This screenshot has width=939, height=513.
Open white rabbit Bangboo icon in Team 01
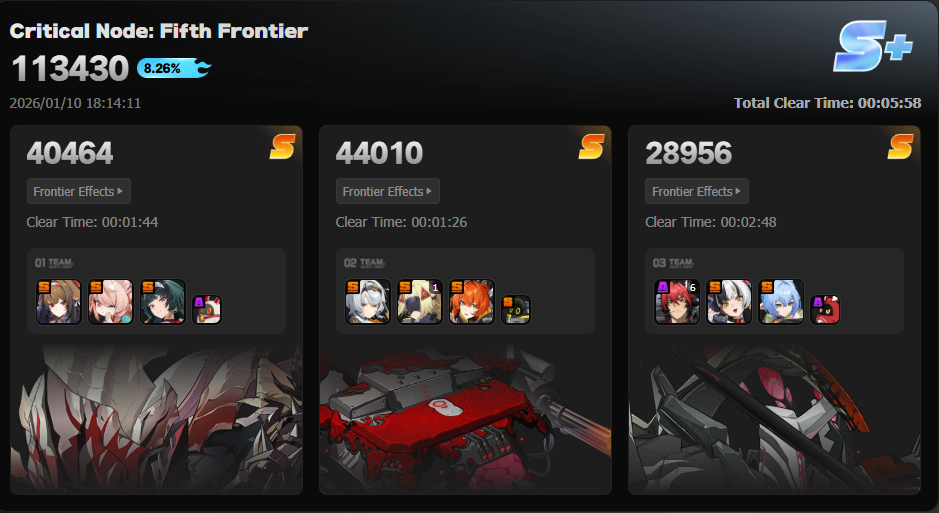click(x=207, y=309)
